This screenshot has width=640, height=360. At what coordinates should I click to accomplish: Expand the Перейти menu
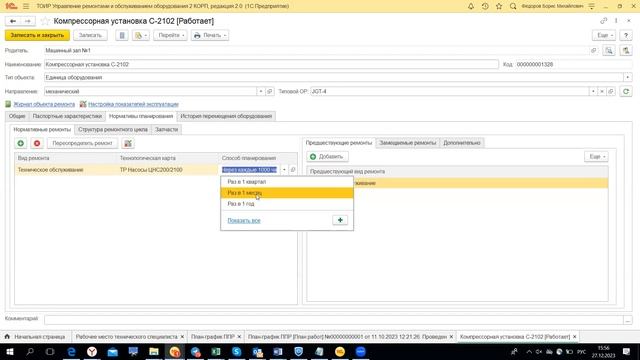(171, 36)
